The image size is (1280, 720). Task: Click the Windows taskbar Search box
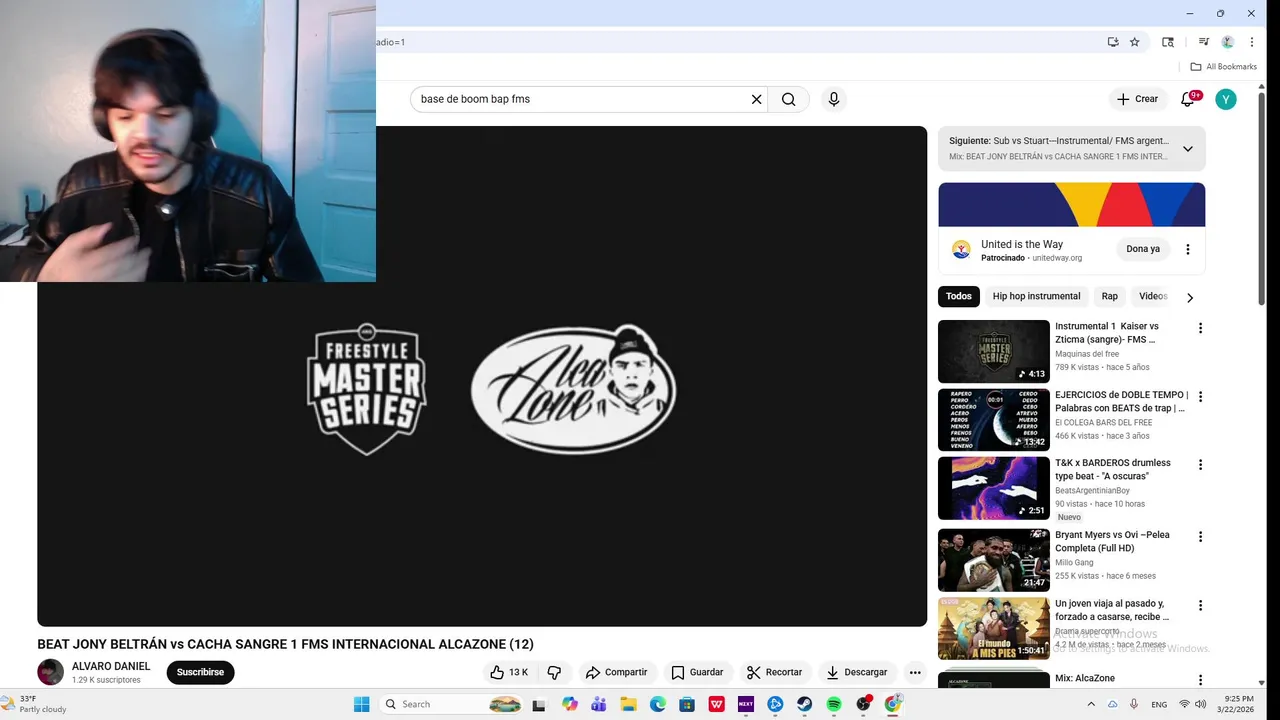pos(453,704)
